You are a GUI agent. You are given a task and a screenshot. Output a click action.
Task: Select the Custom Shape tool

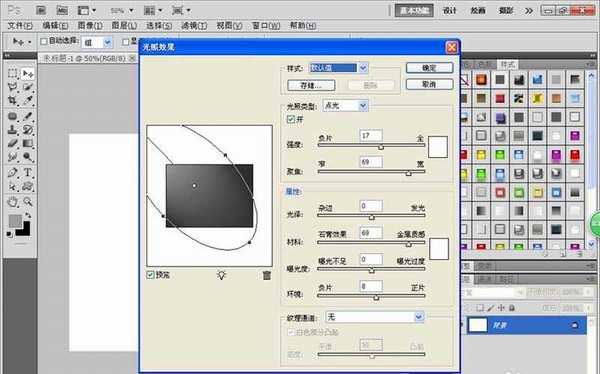click(28, 186)
